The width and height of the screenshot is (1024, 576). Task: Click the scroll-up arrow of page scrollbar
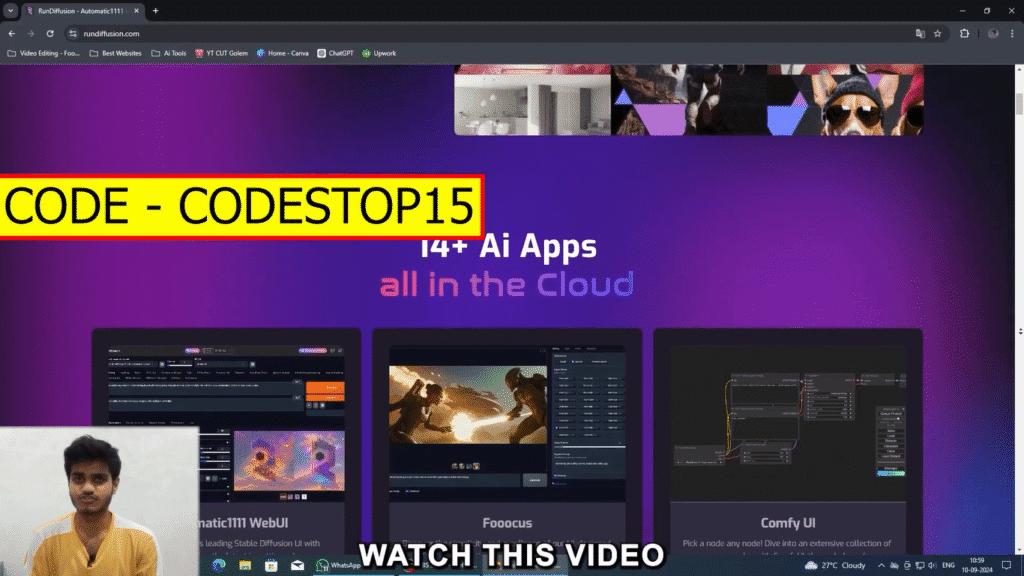(1019, 69)
